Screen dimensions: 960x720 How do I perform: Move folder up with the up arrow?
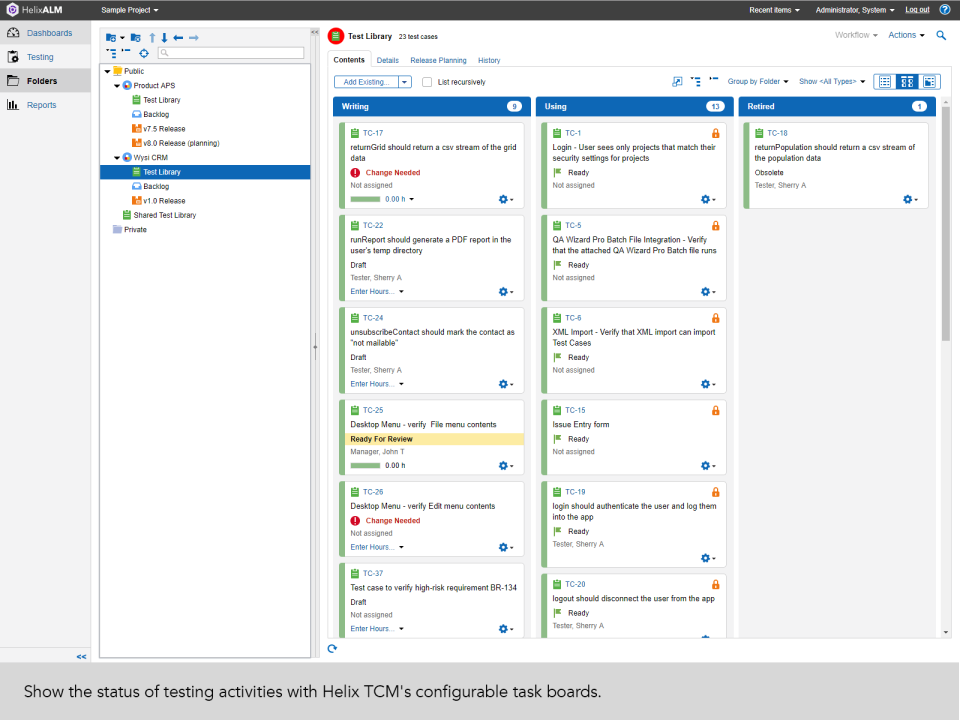[152, 38]
